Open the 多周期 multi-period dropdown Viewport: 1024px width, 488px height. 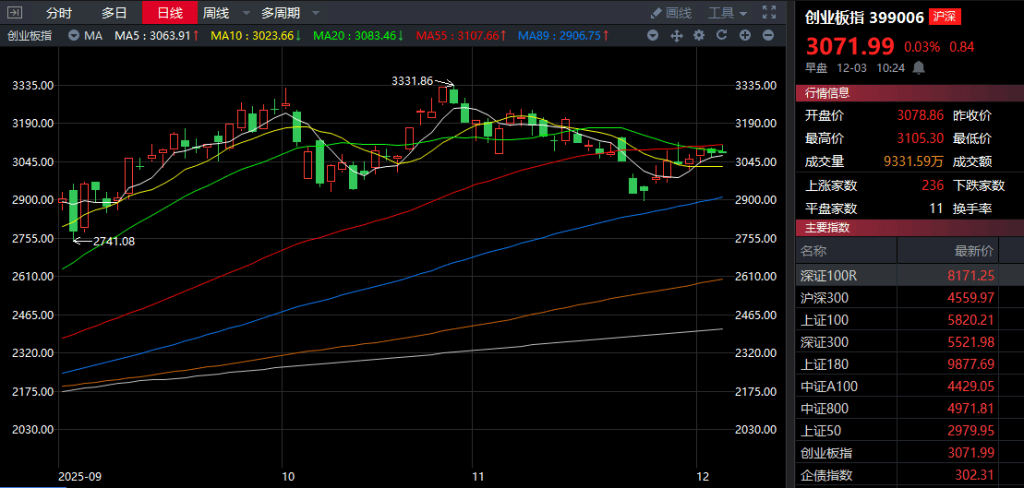(x=290, y=13)
